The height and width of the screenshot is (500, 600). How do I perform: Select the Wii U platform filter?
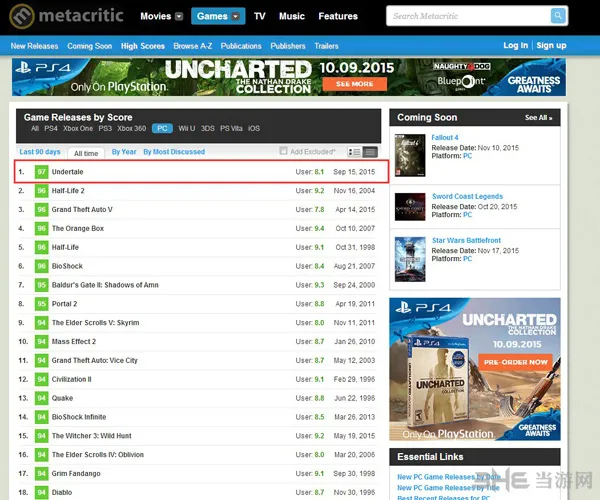tap(187, 129)
